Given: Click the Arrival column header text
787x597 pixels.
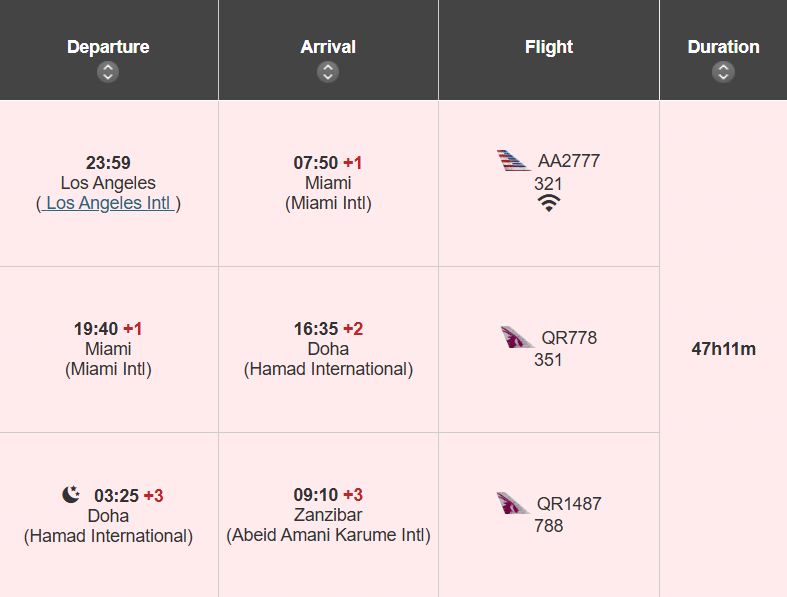Looking at the screenshot, I should click(328, 47).
